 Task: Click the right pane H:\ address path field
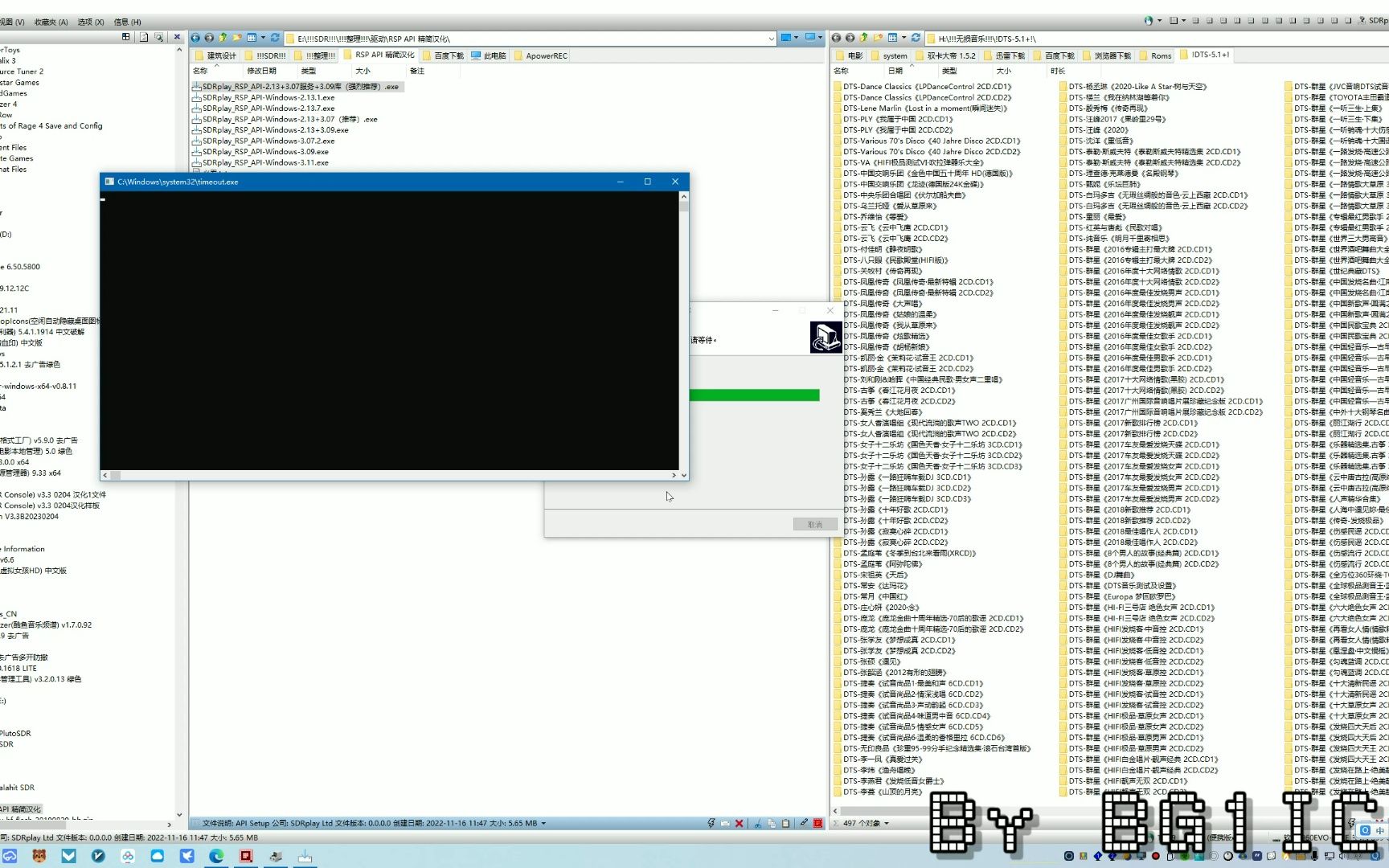[1156, 38]
